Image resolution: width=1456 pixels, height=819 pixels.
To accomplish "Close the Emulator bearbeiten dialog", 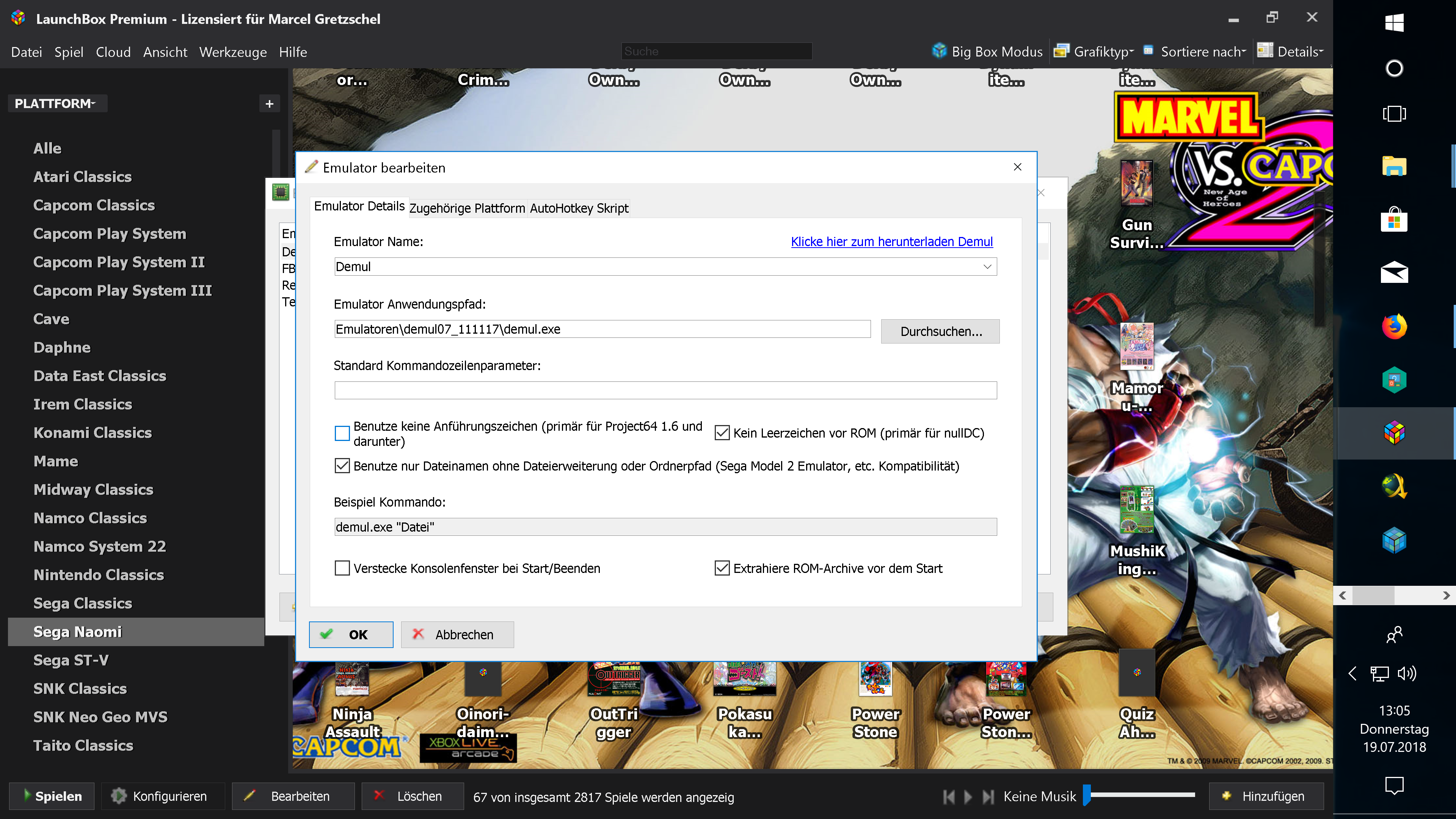I will point(1017,167).
